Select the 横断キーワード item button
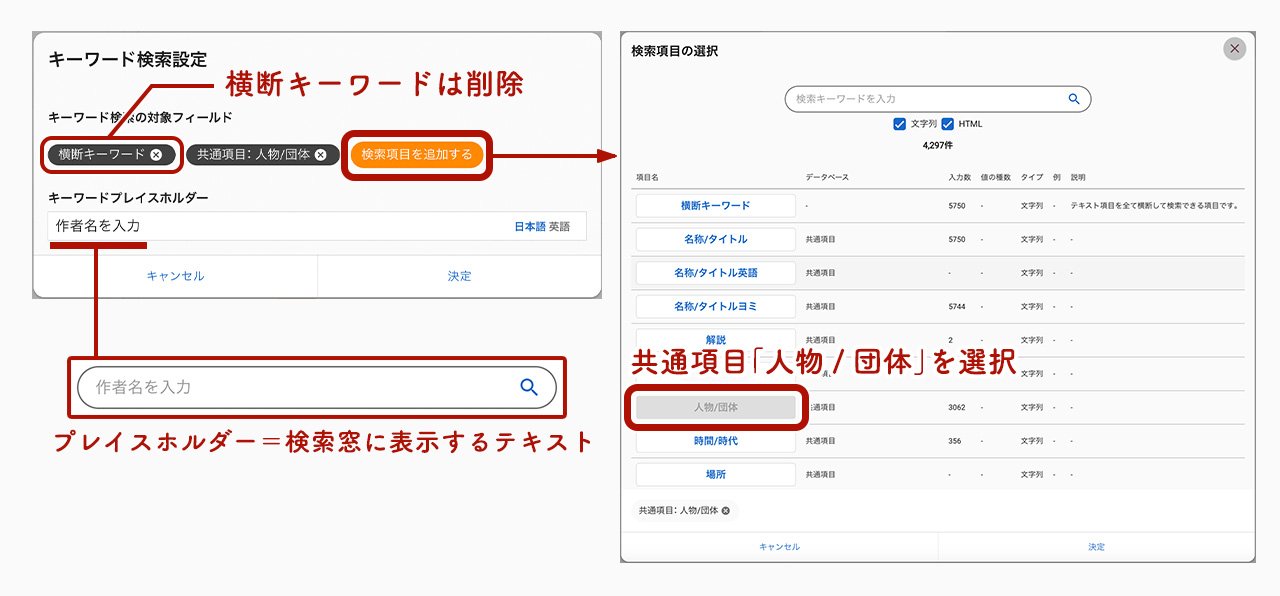1280x596 pixels. [x=715, y=205]
